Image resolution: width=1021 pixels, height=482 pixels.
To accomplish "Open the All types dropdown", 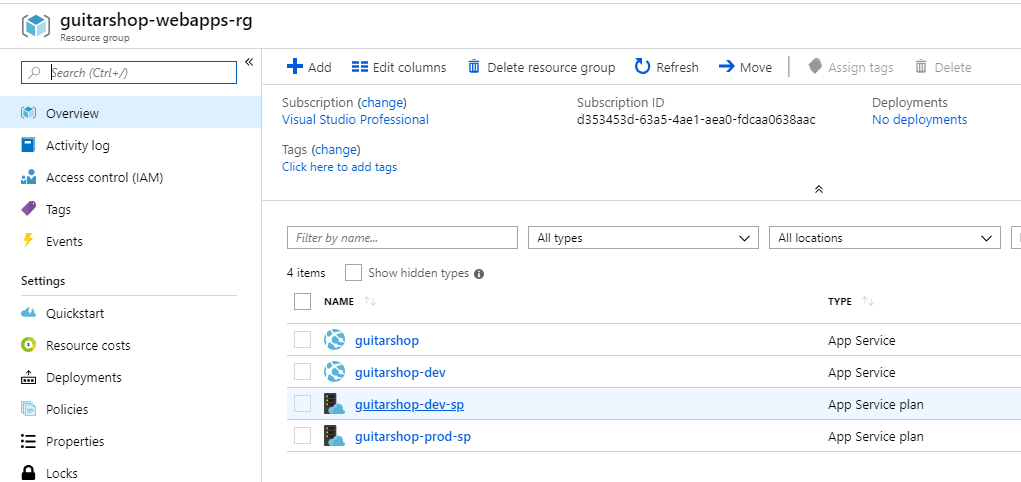I will 643,238.
